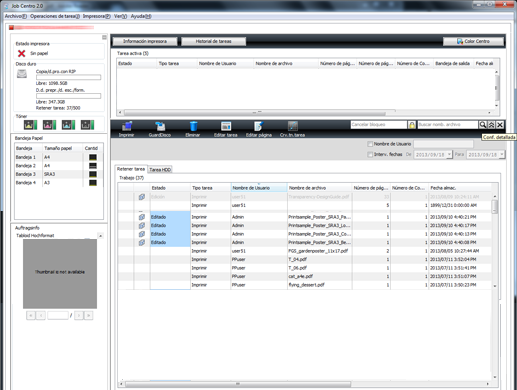Enable the Nombre de Usuario filter checkbox
This screenshot has width=517, height=390.
tap(370, 144)
